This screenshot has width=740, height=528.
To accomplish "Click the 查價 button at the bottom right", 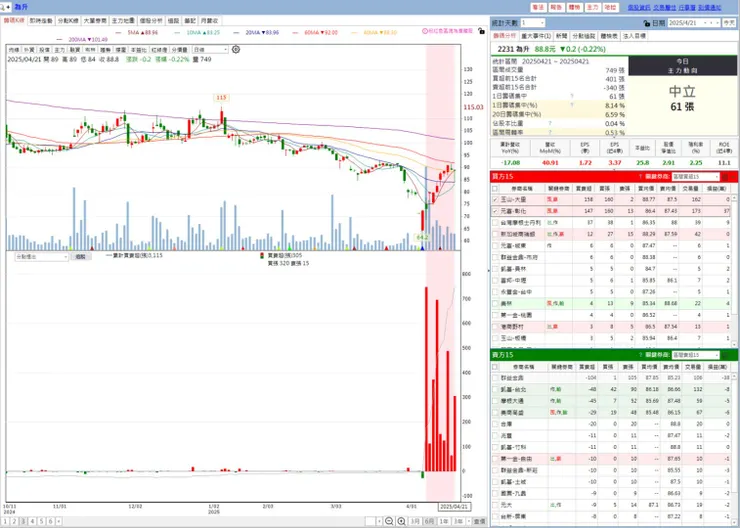I will coord(479,521).
